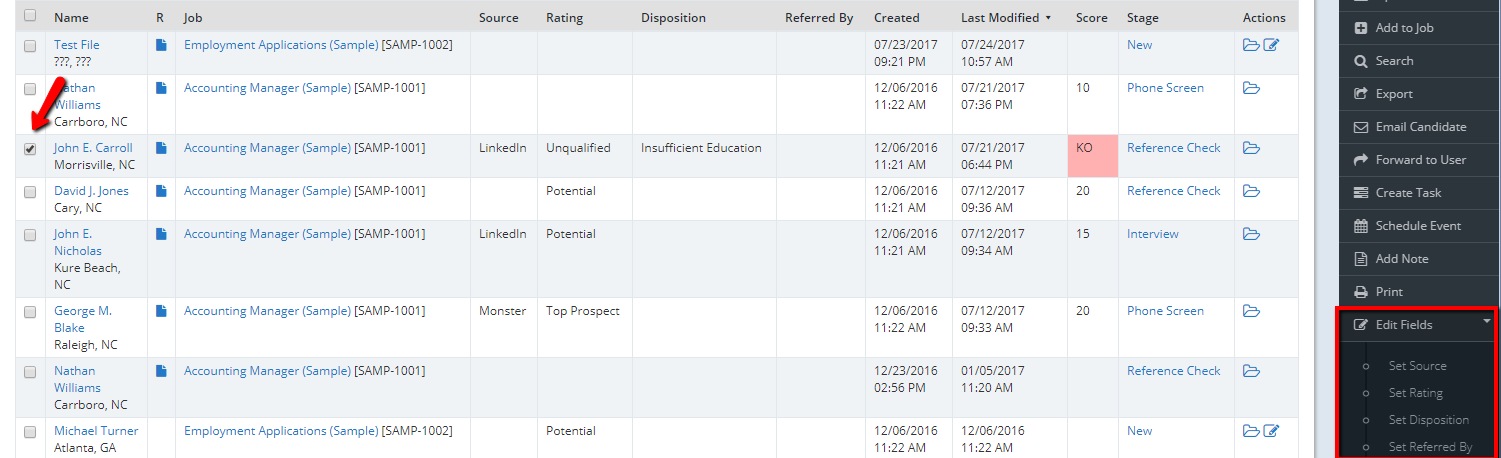Screen dimensions: 1501x458
Task: Click folder icon in George M. Blake row
Action: tap(1250, 311)
